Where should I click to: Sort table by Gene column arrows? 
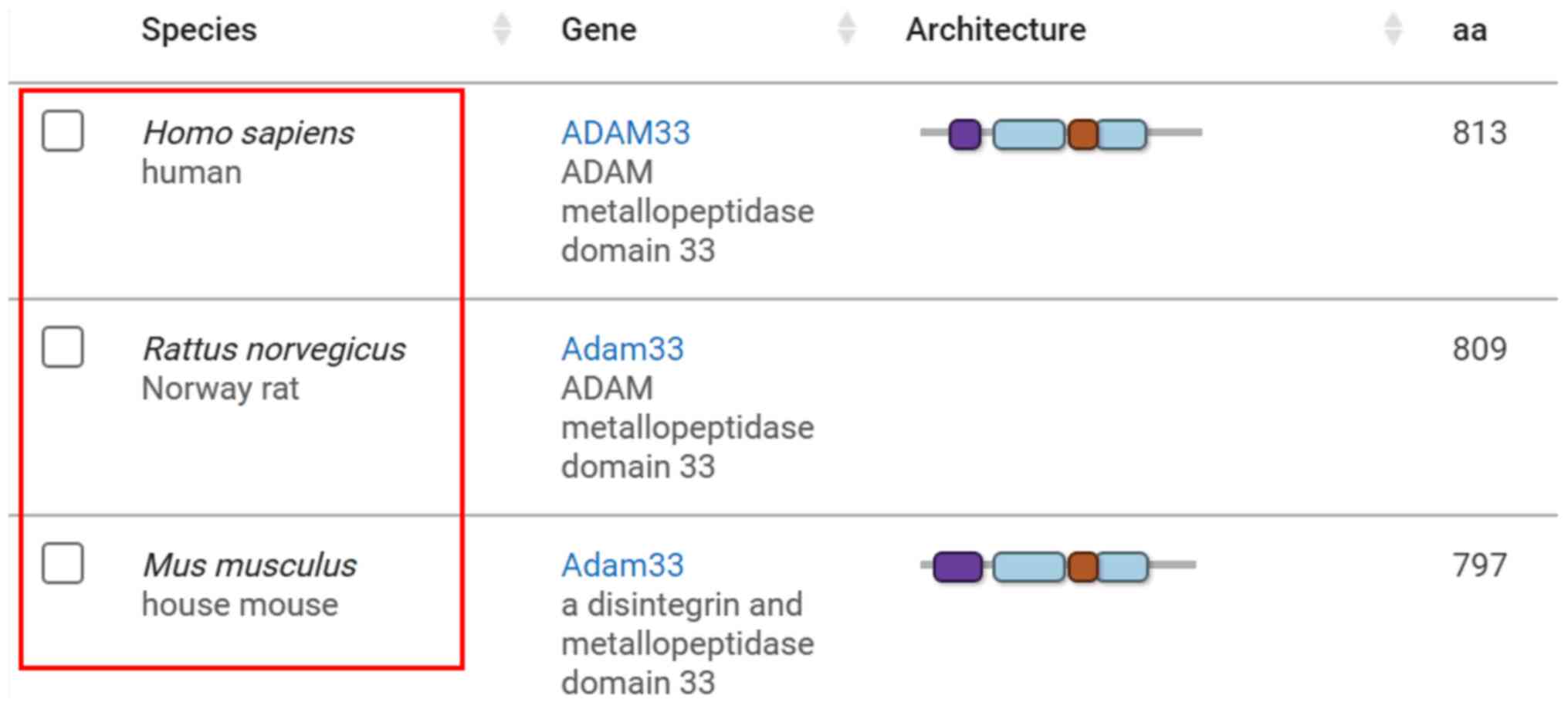click(846, 29)
